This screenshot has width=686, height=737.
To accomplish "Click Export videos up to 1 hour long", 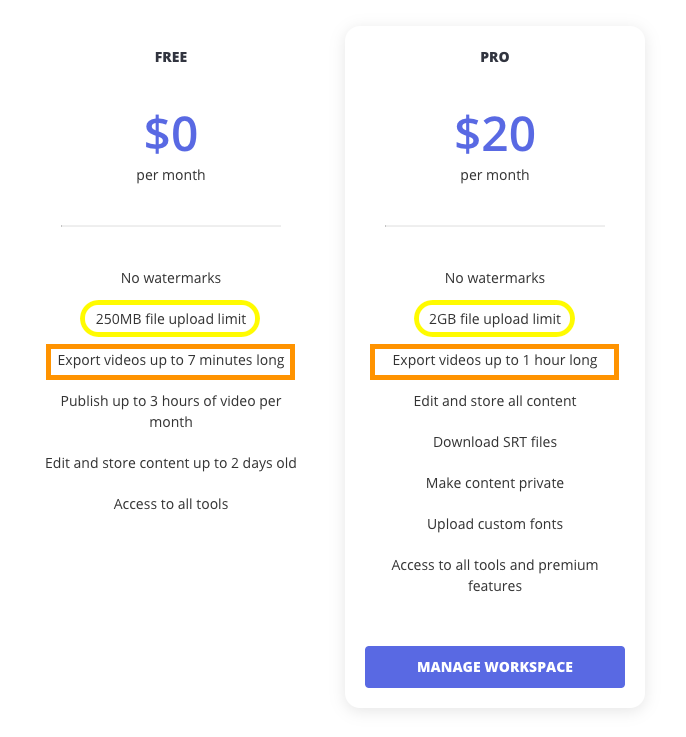I will 494,360.
